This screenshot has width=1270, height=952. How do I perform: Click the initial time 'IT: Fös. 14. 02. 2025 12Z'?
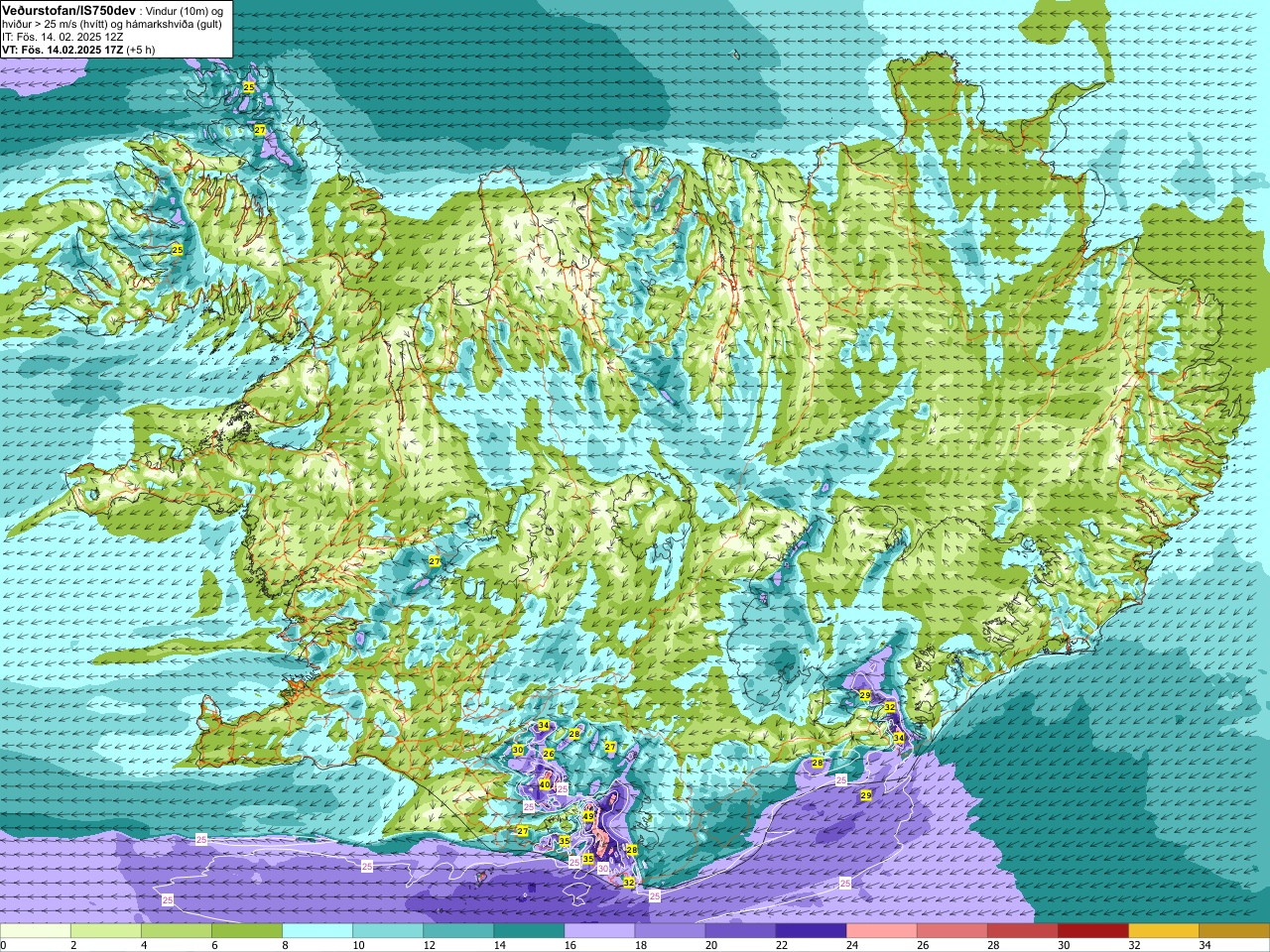[63, 37]
